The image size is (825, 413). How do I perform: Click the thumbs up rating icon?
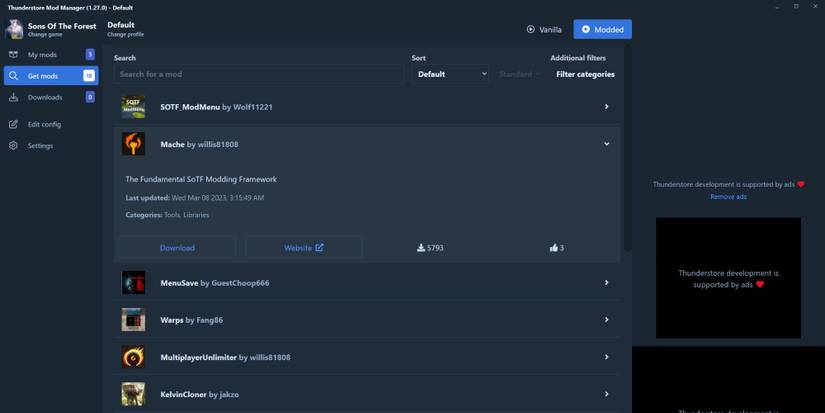553,248
